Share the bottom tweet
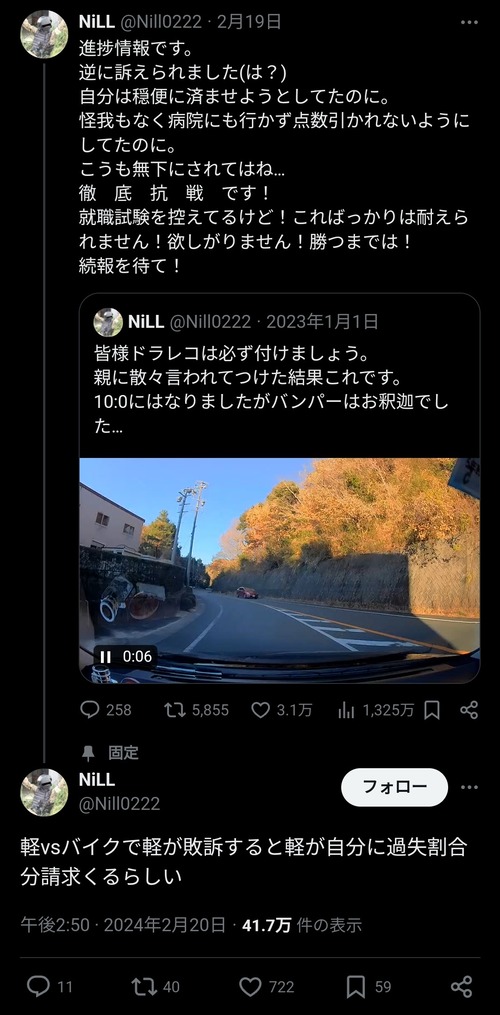 coord(461,986)
